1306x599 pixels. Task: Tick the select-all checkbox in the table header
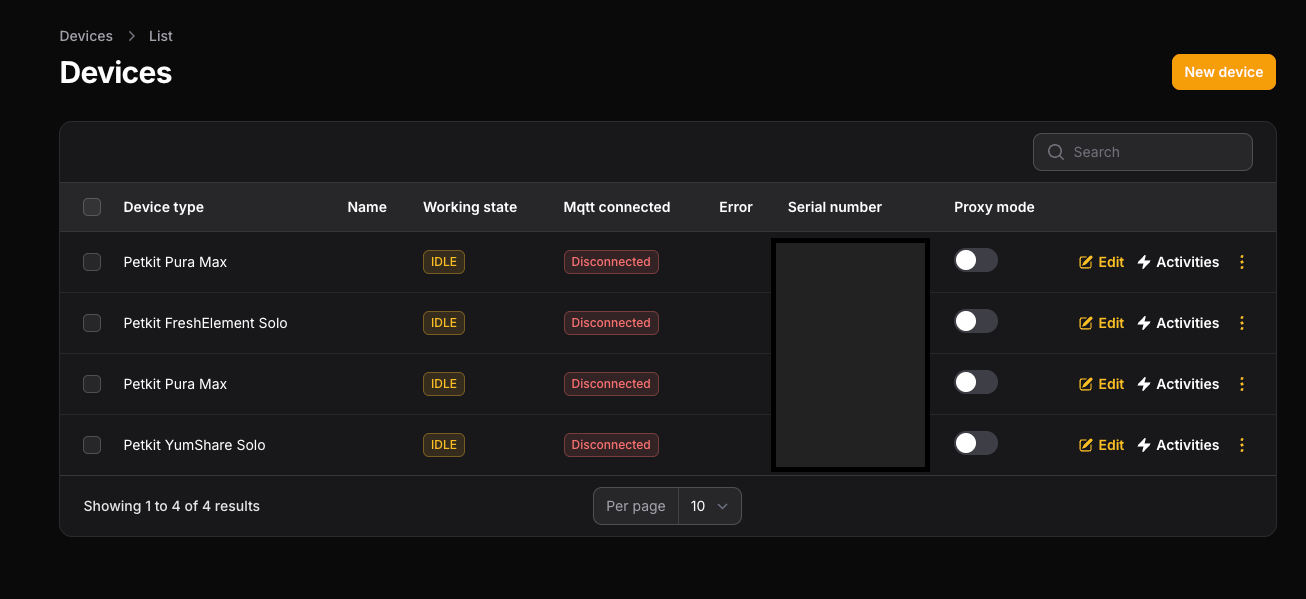click(92, 207)
